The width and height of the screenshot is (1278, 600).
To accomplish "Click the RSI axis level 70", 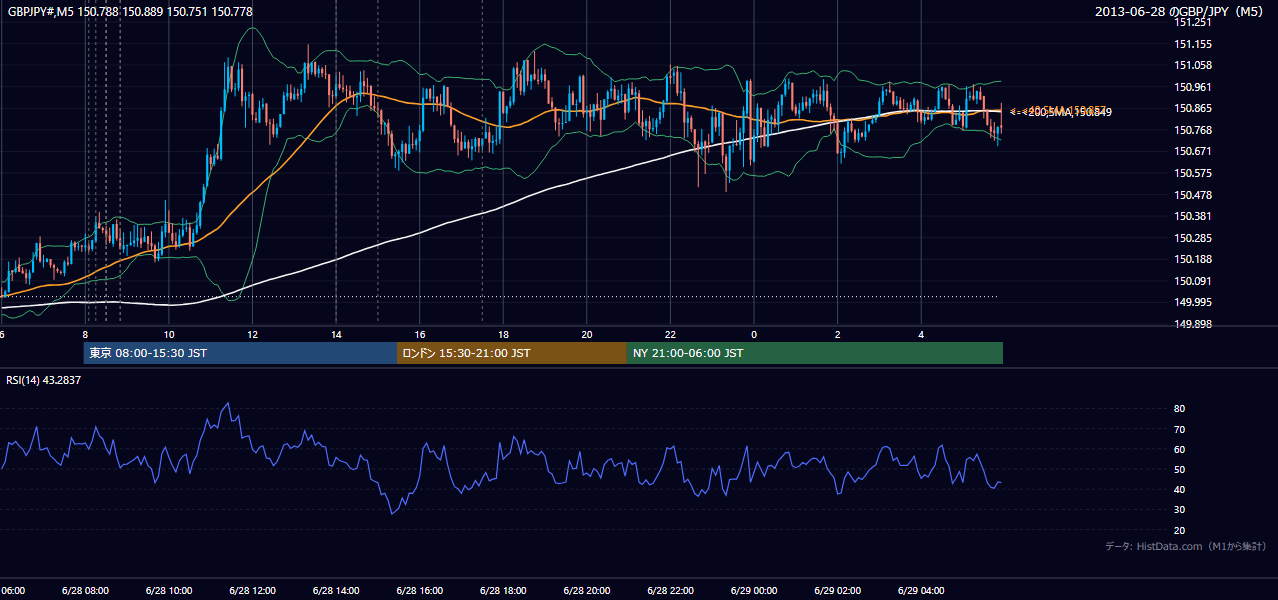I will click(1180, 429).
